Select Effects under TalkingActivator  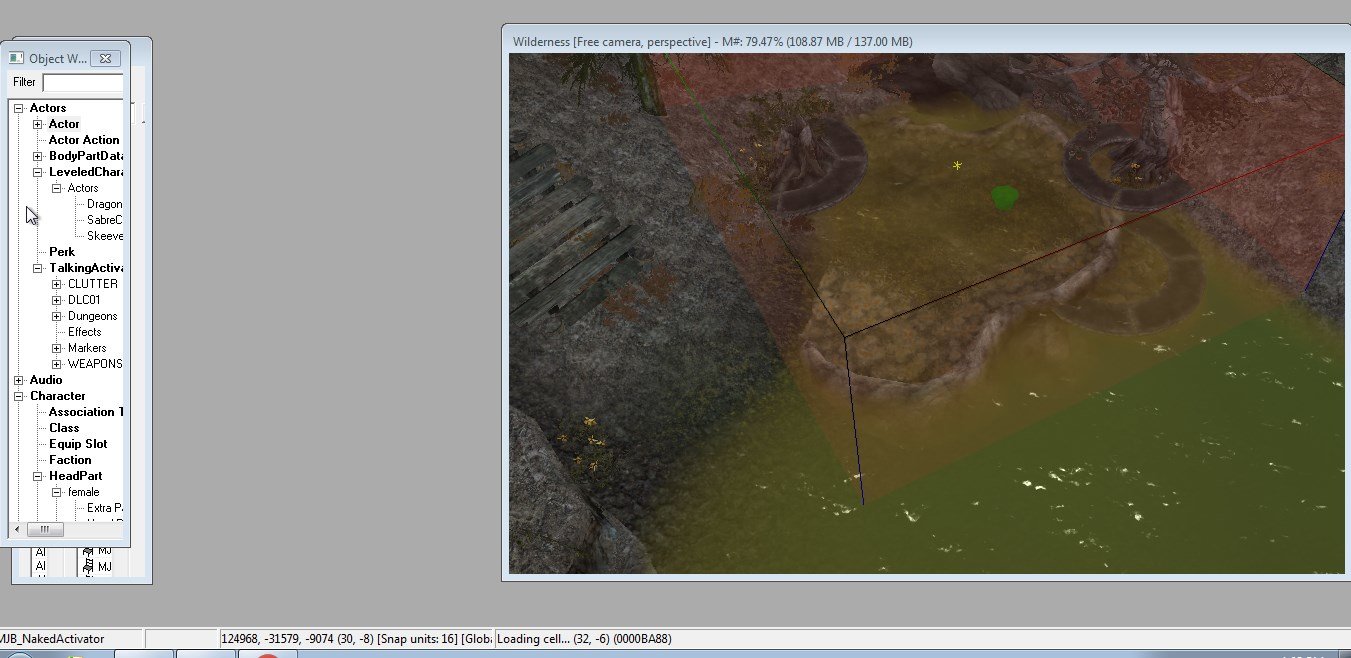click(x=85, y=332)
